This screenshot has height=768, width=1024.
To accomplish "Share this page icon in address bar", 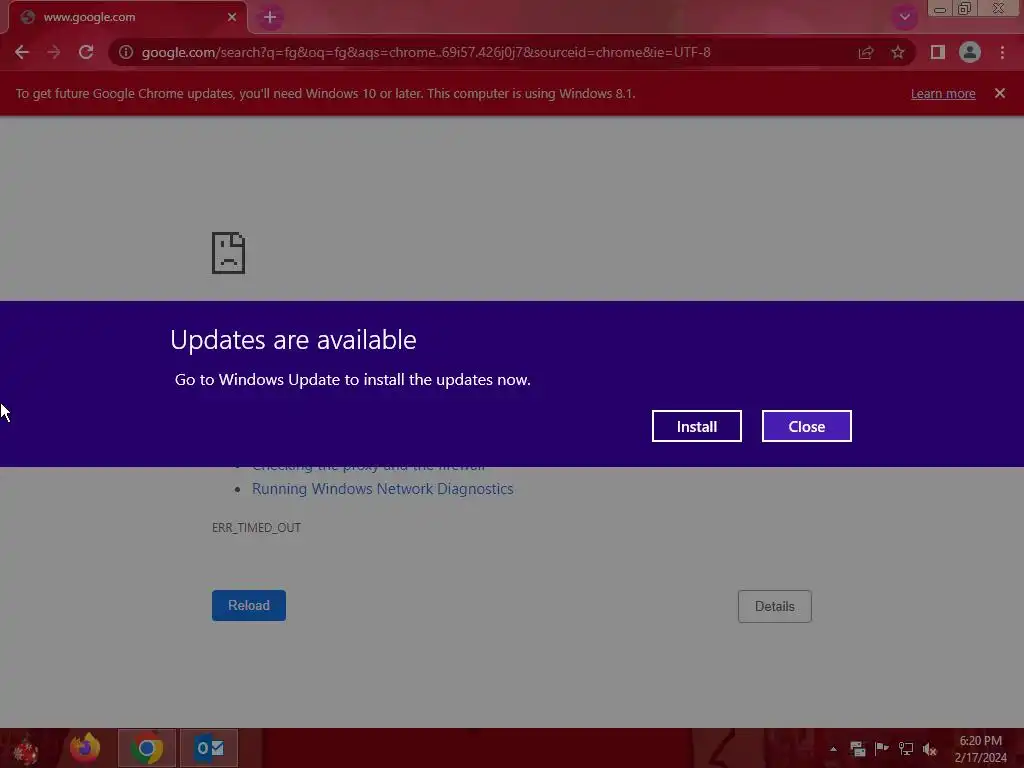I will pos(866,52).
